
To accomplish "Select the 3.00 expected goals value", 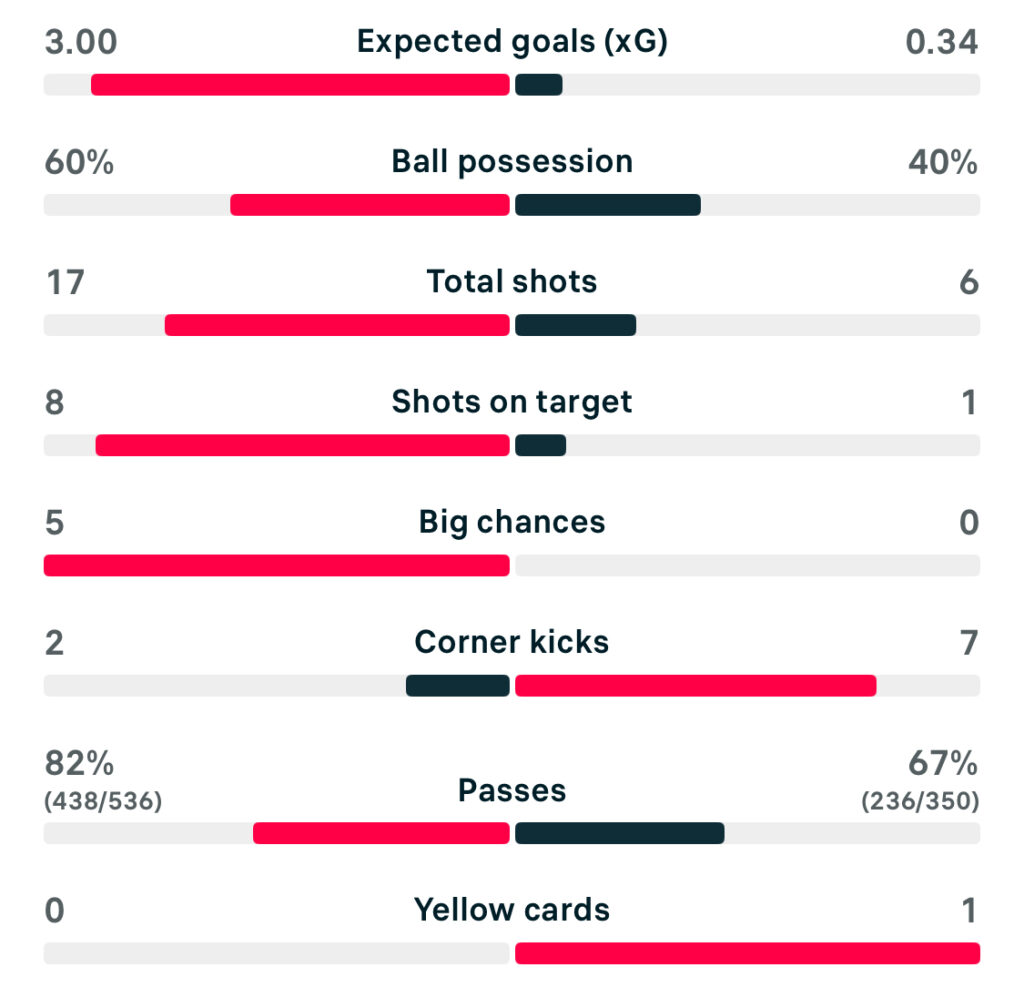I will tap(81, 42).
